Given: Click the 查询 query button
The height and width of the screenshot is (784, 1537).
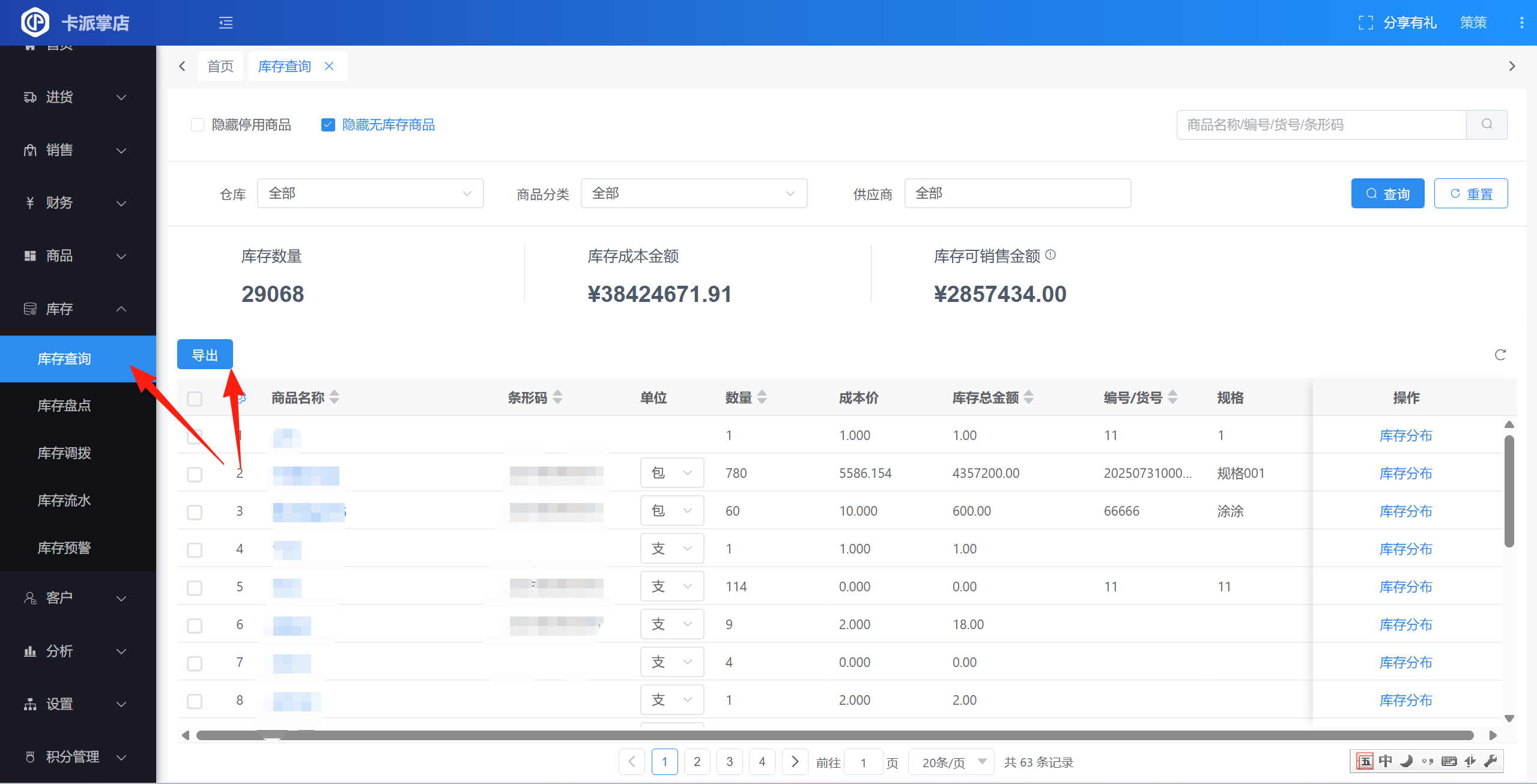Looking at the screenshot, I should 1387,193.
